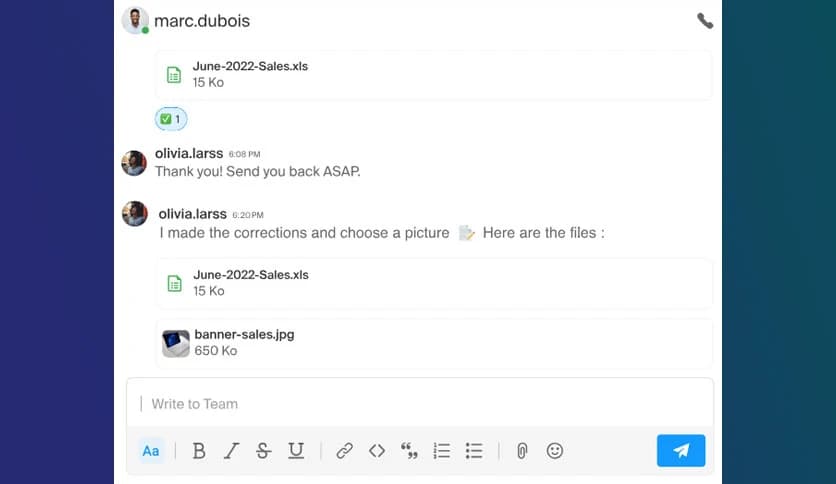Screen dimensions: 836x484
Task: Open the banner-sales.jpg image thumbnail
Action: (x=176, y=343)
